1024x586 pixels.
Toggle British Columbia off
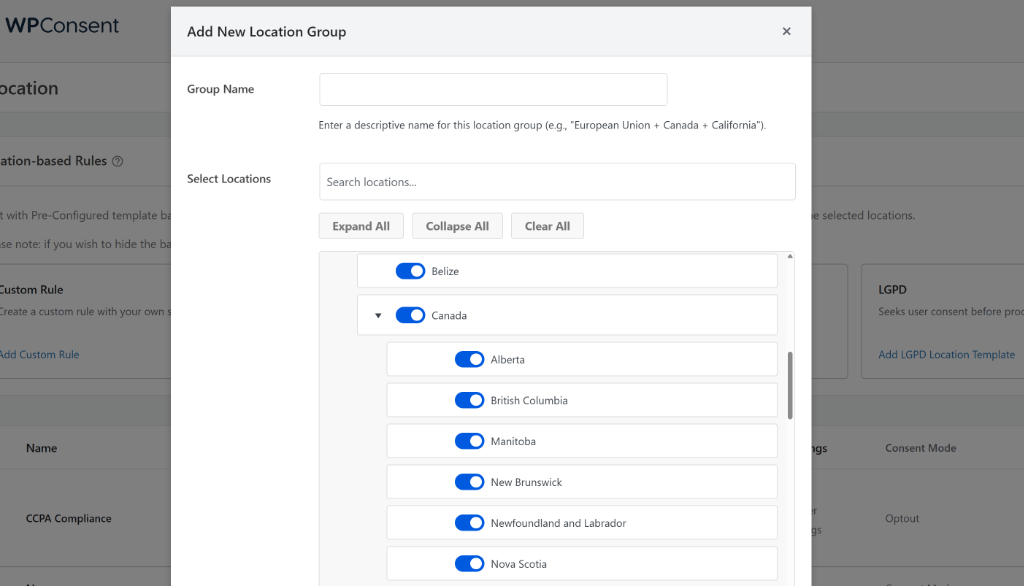[470, 399]
